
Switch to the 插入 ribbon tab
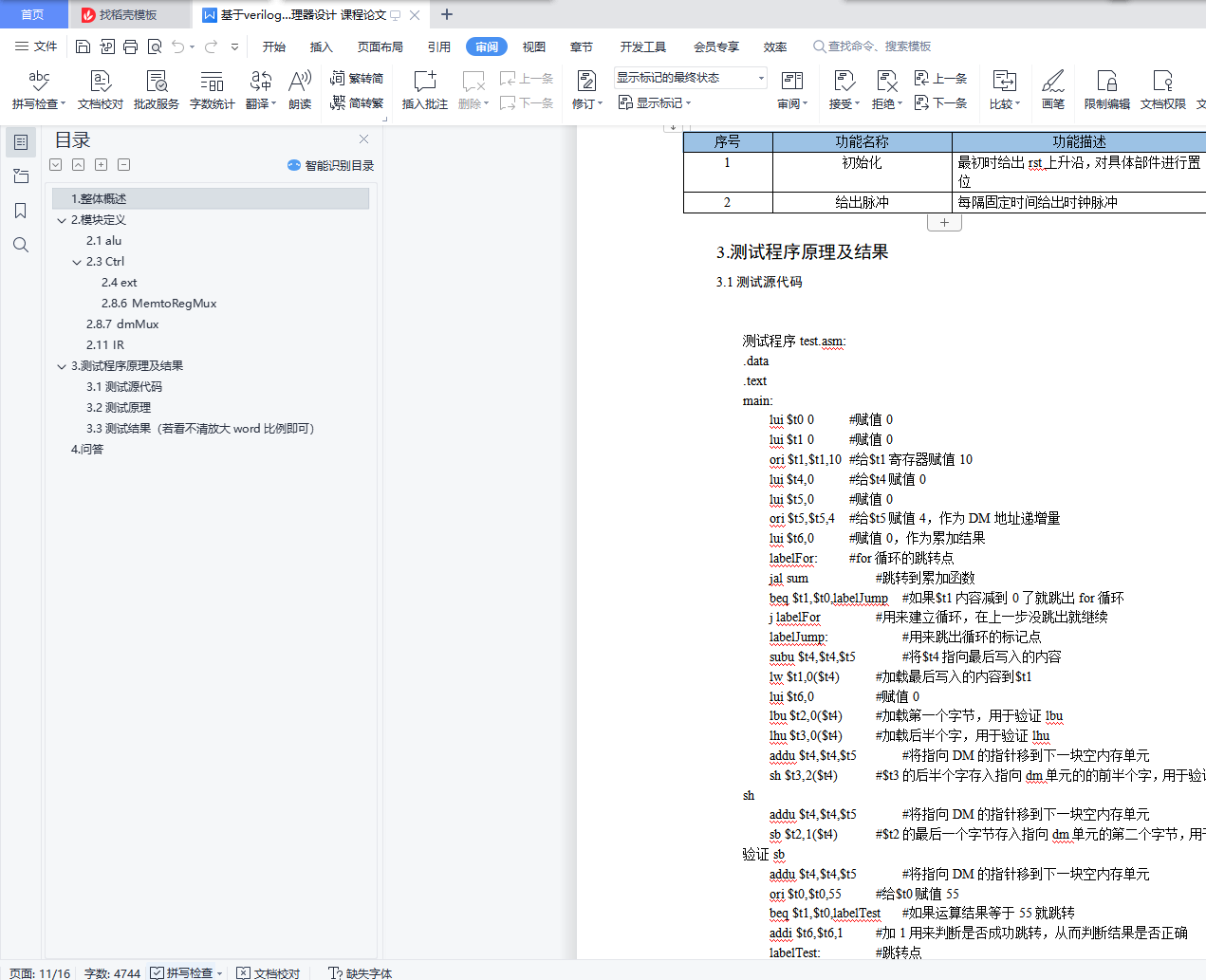322,46
